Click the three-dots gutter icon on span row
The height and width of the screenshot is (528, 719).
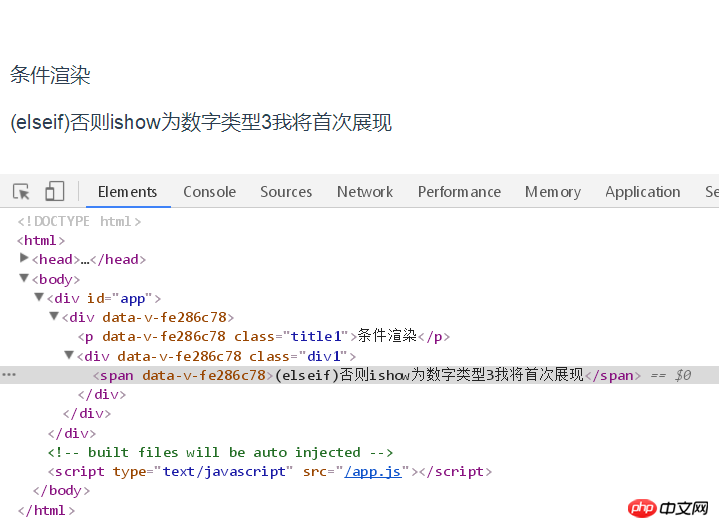tap(9, 375)
